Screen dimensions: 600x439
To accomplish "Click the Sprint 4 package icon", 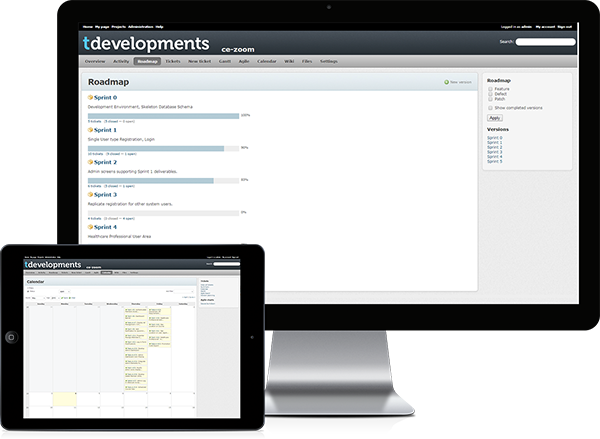I will click(x=90, y=227).
